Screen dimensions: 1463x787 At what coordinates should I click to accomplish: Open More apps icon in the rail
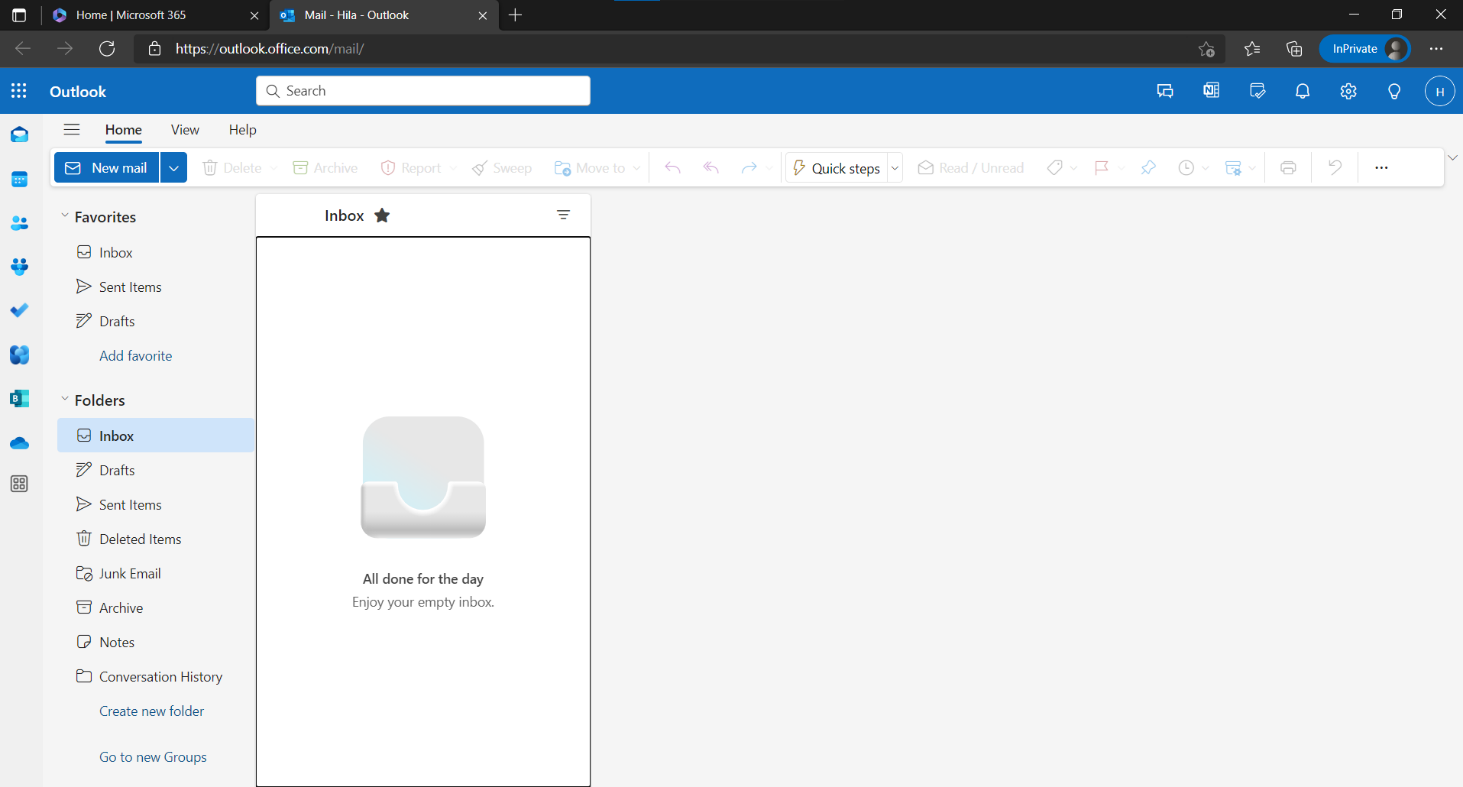pyautogui.click(x=19, y=484)
